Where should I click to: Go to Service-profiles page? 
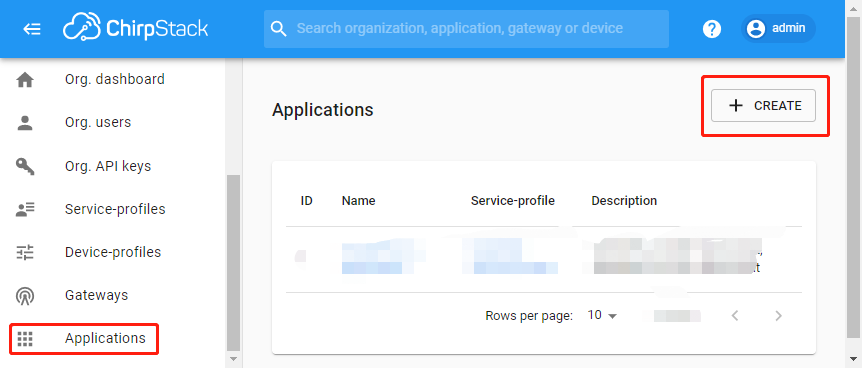coord(114,209)
